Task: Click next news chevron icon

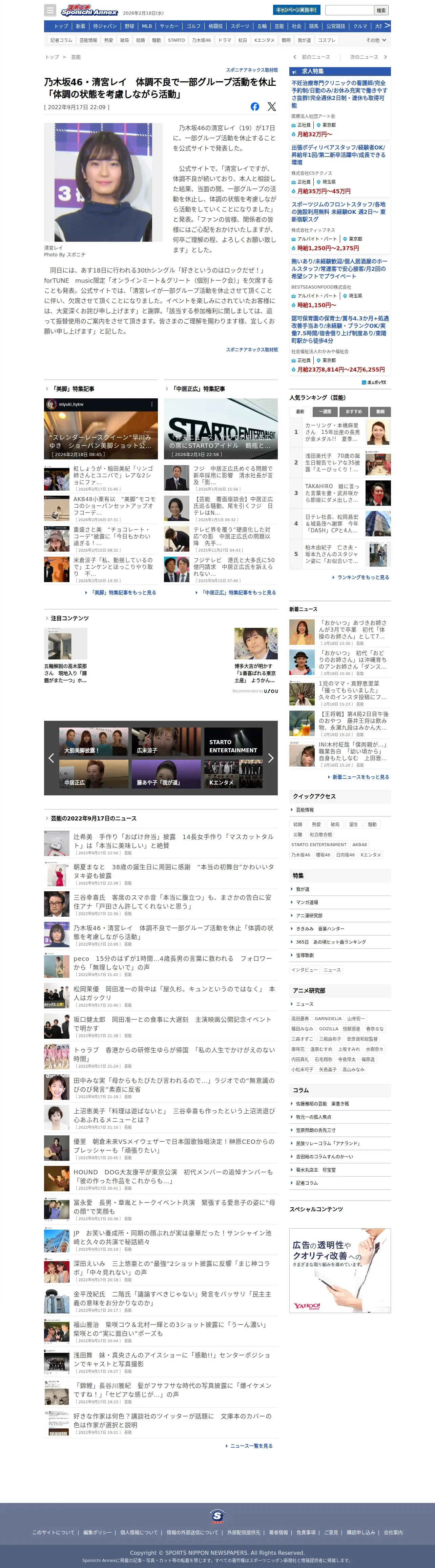Action: tap(385, 57)
